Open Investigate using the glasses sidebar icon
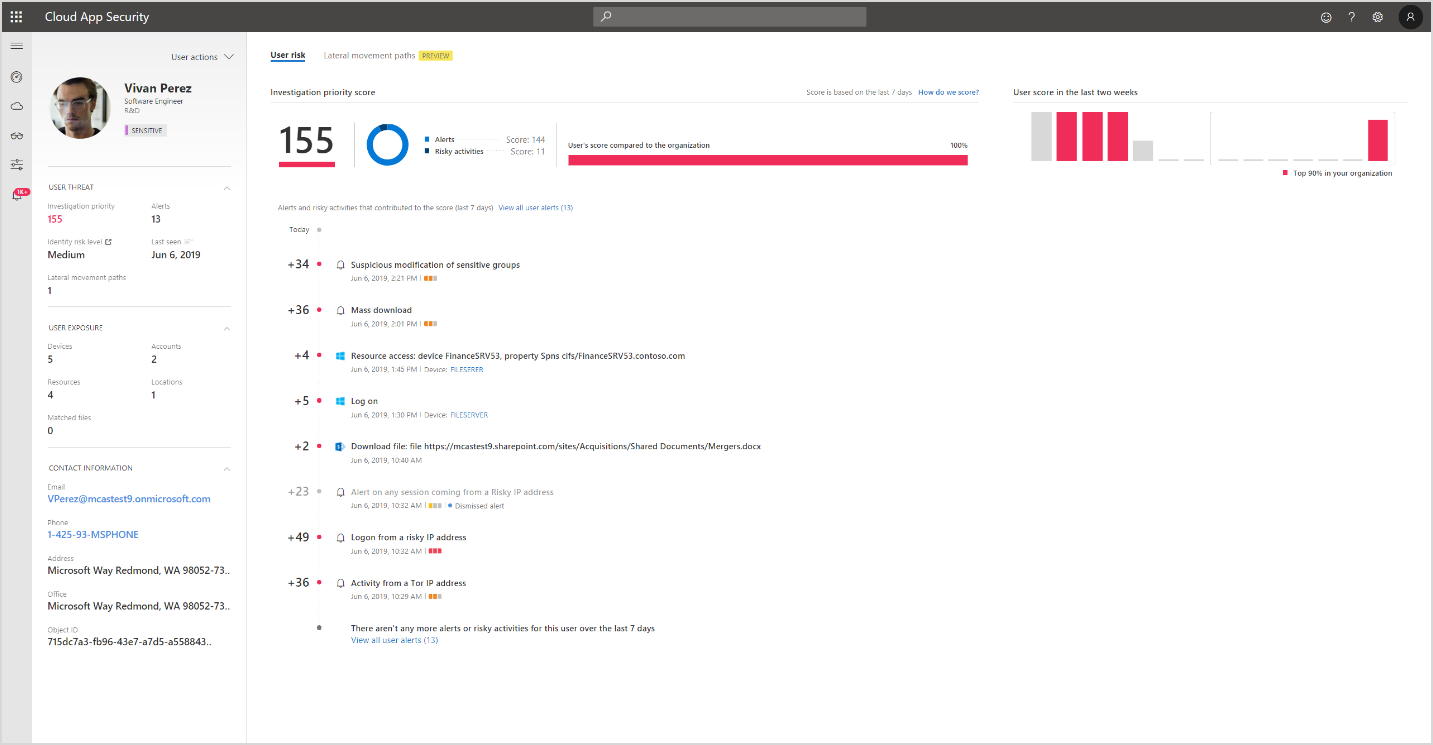1433x745 pixels. [x=16, y=135]
